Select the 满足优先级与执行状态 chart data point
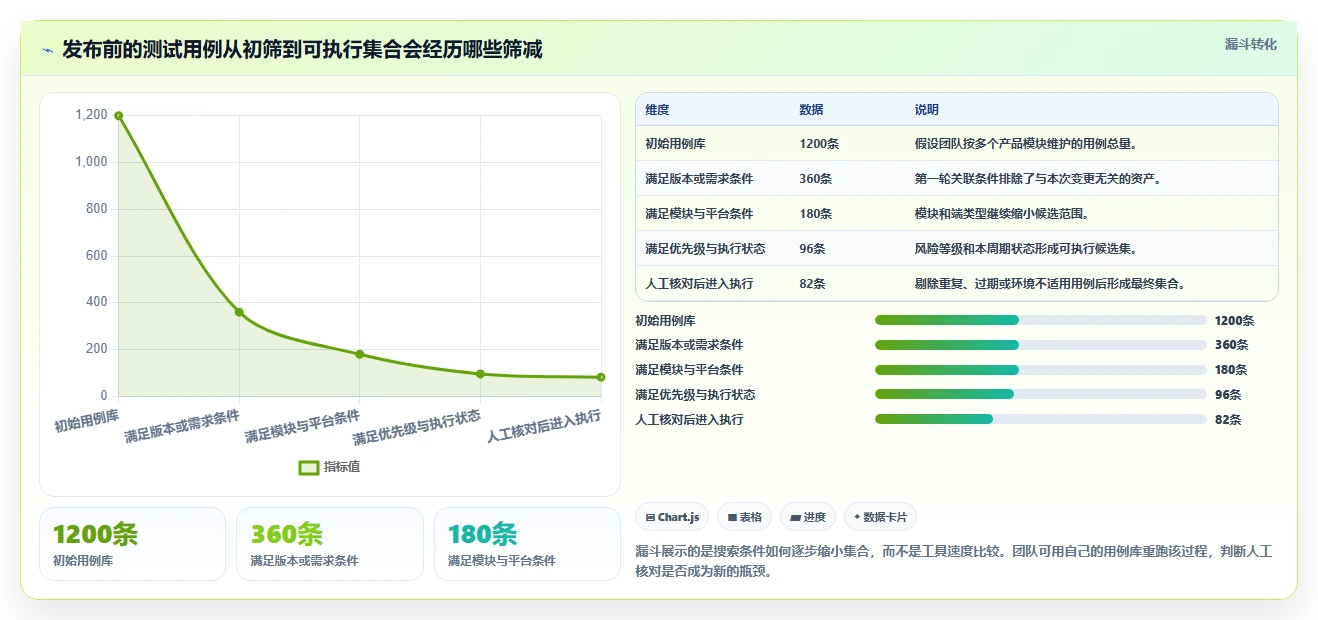 click(x=480, y=374)
